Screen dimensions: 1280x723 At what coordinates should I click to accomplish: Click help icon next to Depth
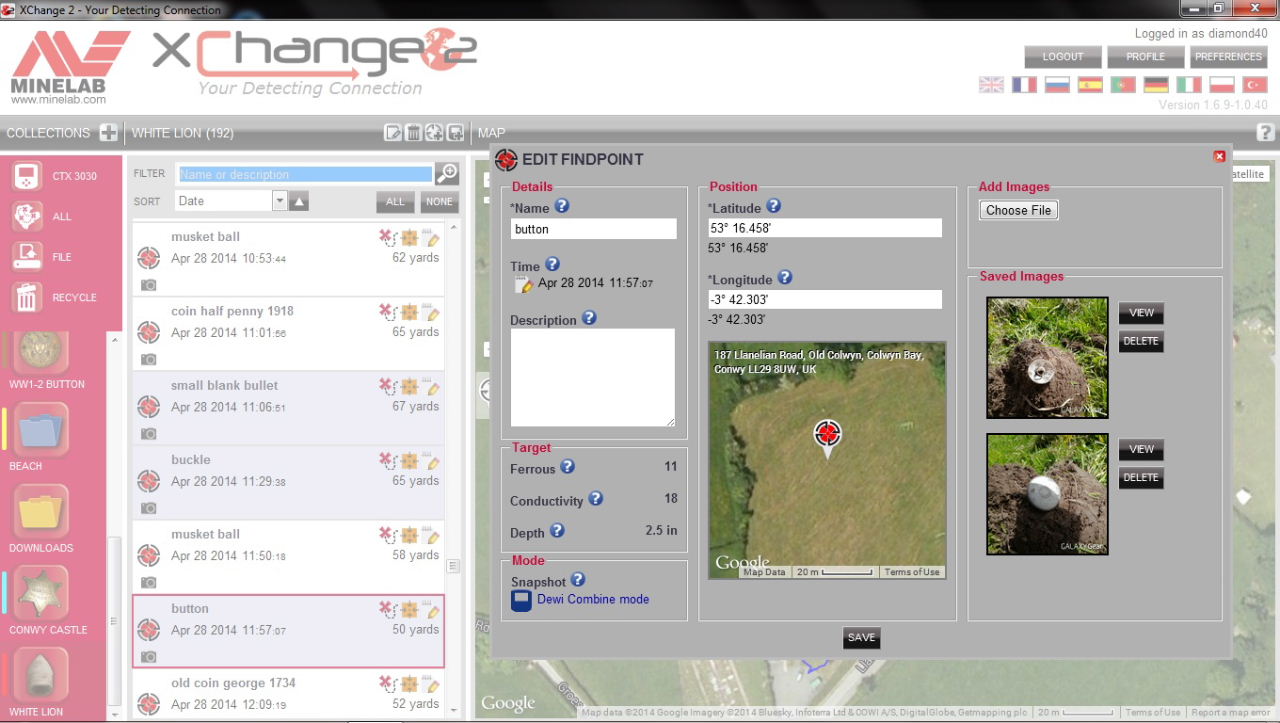tap(557, 531)
